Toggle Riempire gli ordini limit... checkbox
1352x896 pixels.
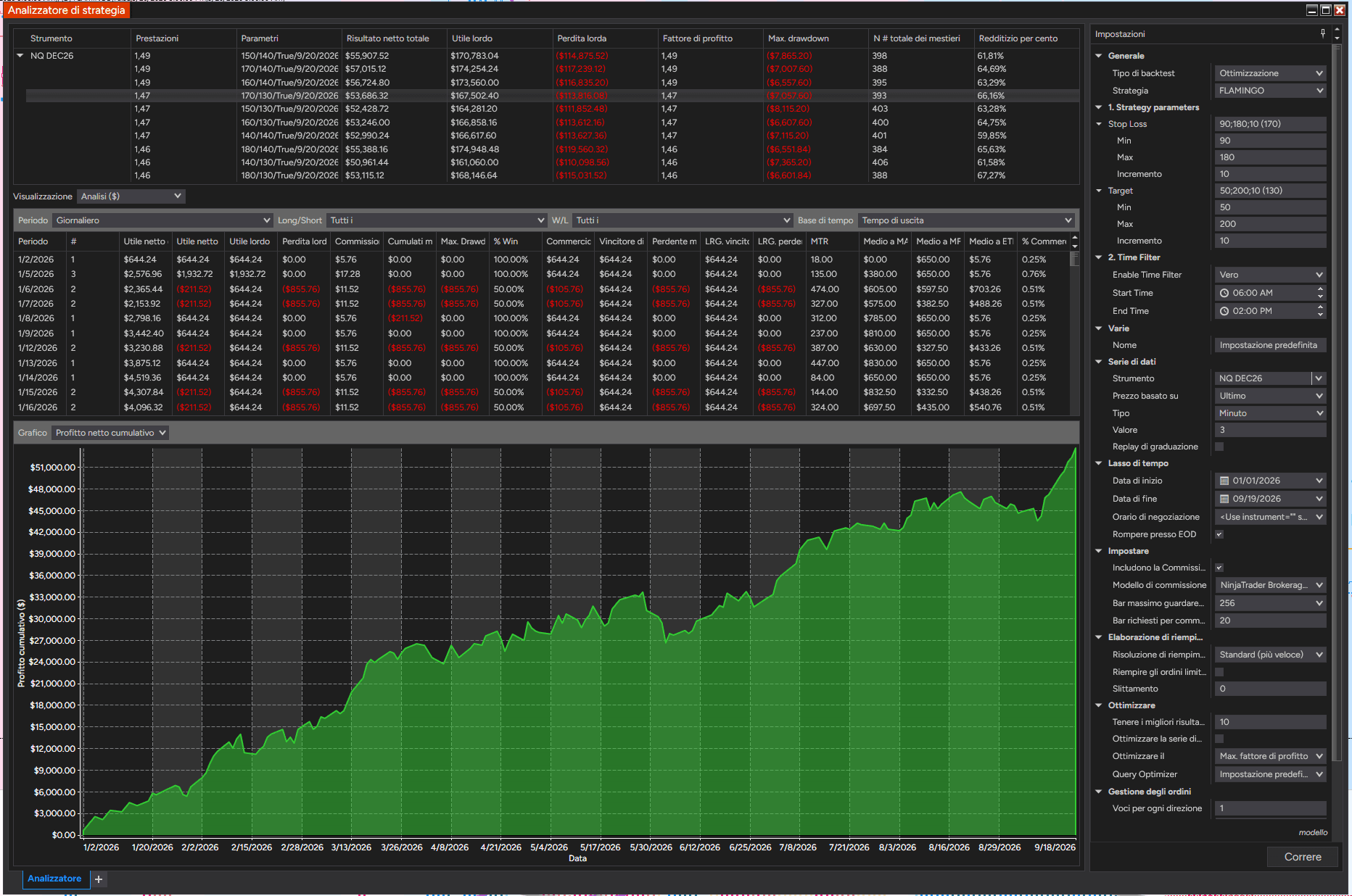1219,672
